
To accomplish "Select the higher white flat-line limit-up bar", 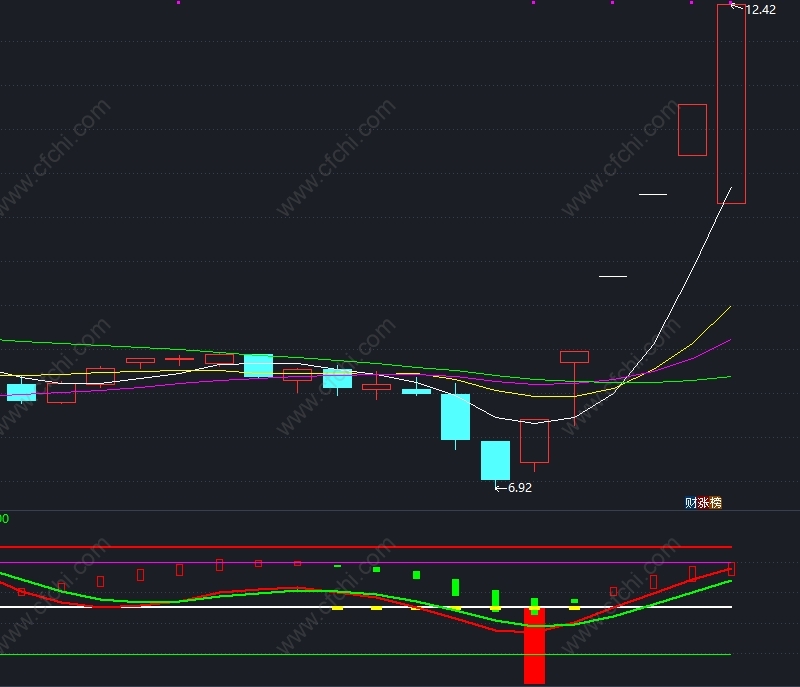I will click(x=653, y=194).
